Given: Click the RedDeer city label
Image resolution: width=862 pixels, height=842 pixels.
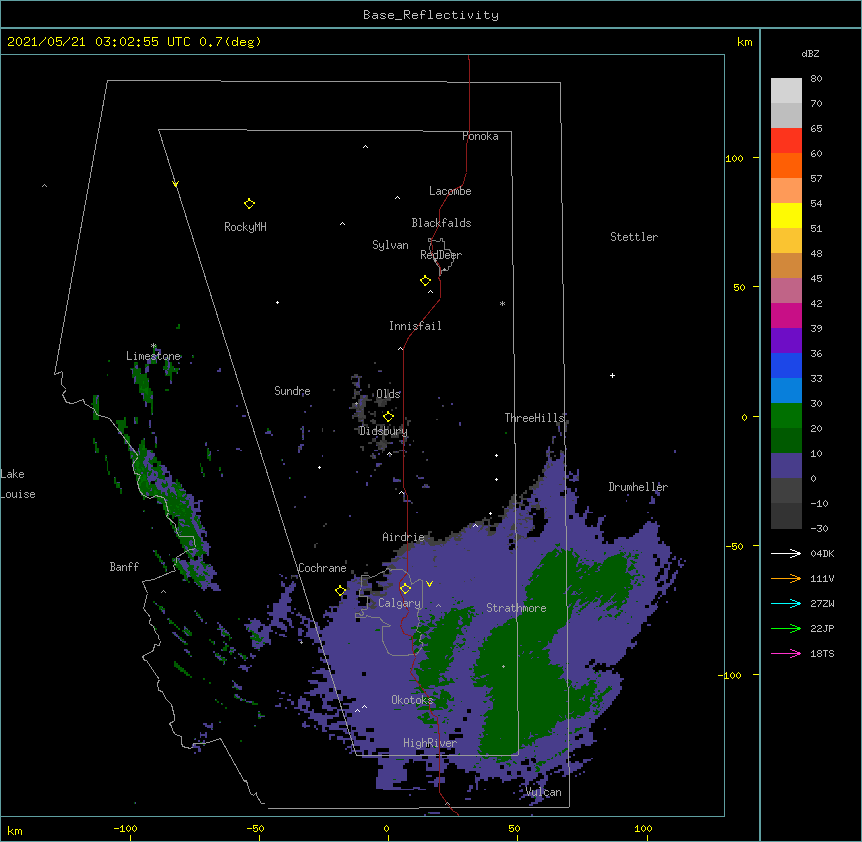Looking at the screenshot, I should pos(441,255).
